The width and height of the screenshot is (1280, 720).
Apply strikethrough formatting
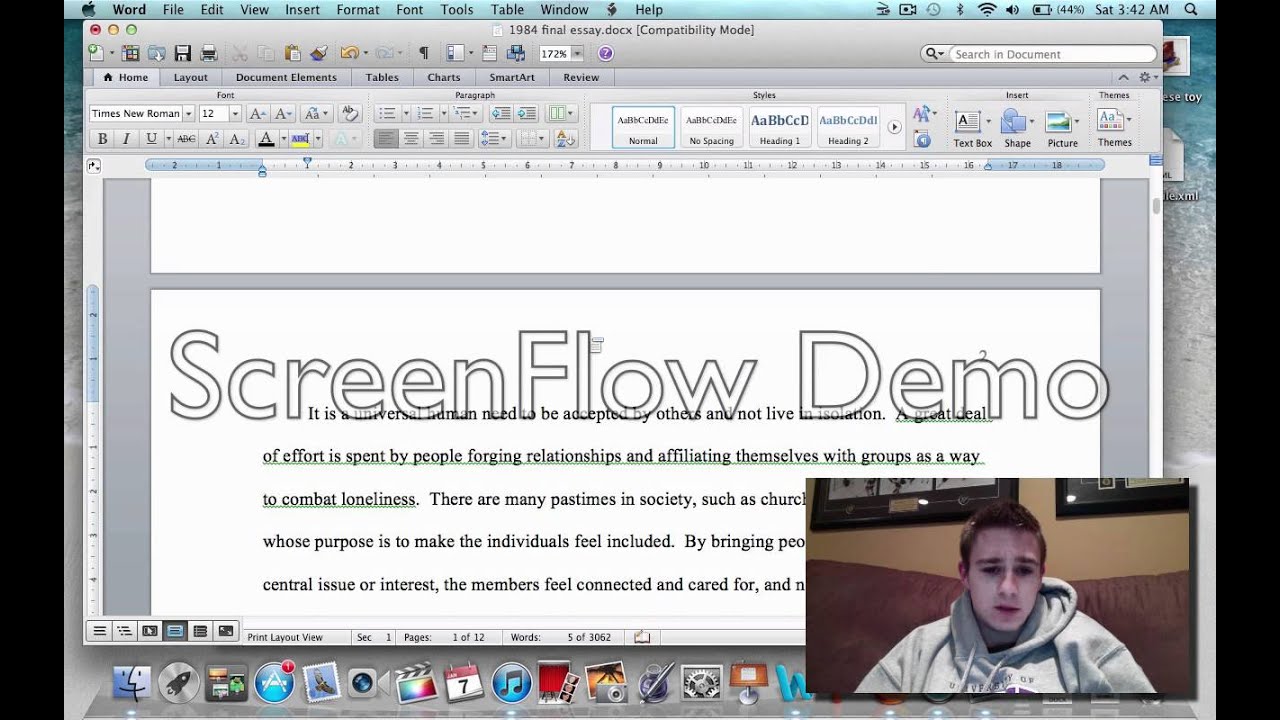(186, 139)
